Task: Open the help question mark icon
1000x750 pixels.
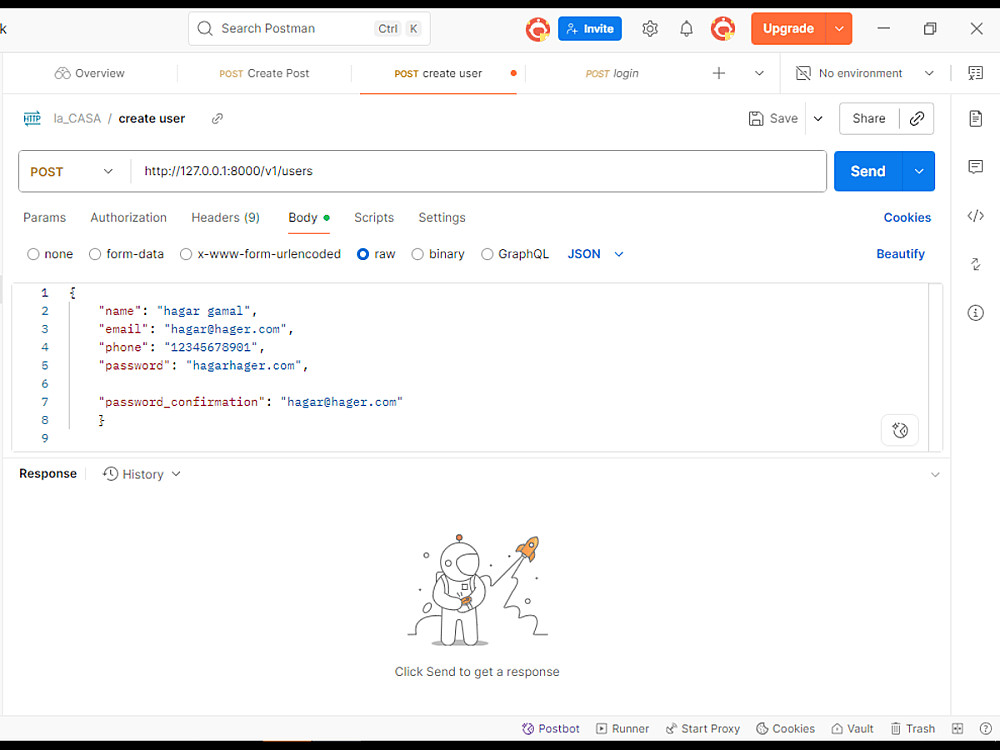Action: click(985, 728)
